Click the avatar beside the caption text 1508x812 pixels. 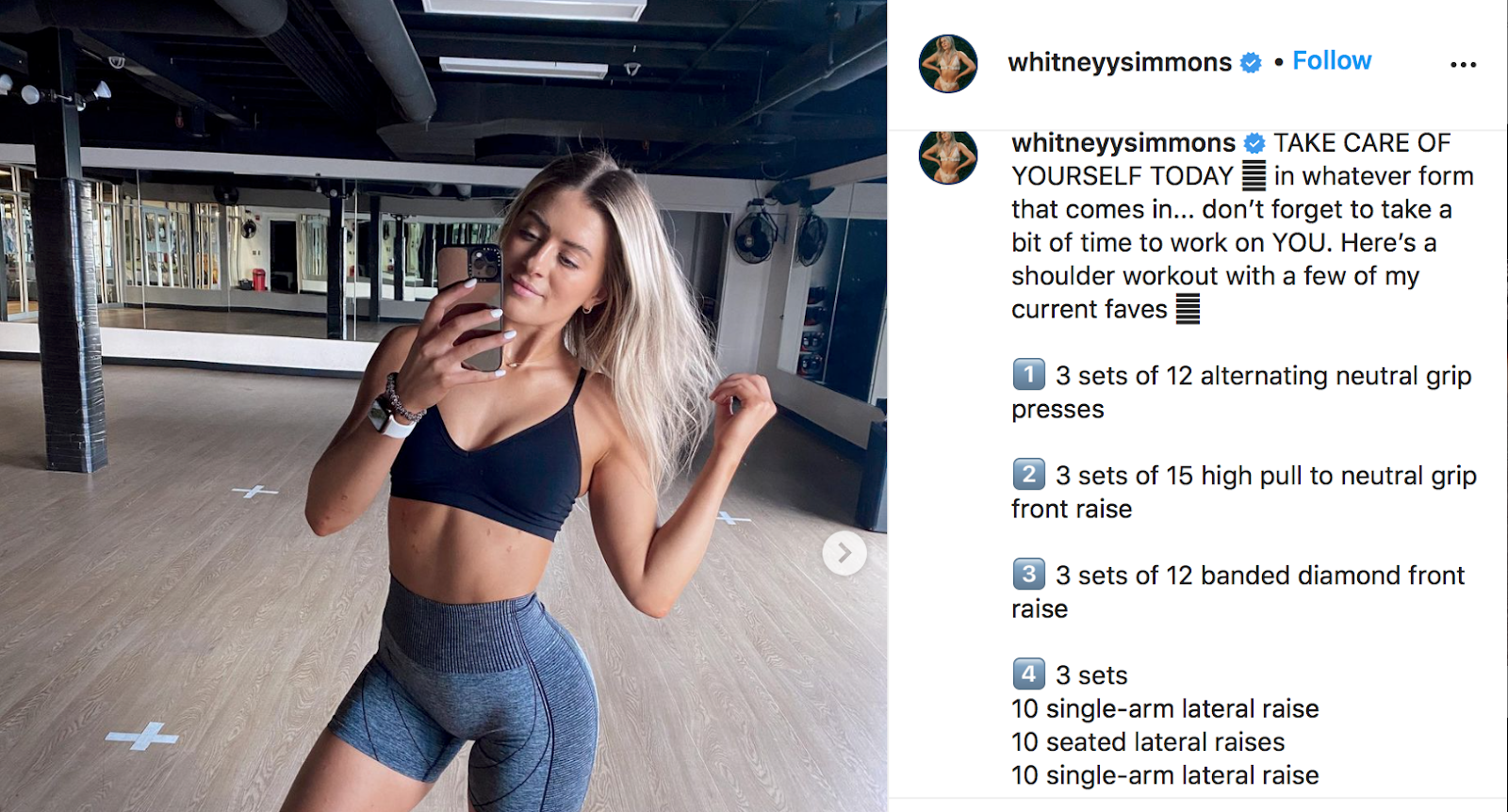948,156
